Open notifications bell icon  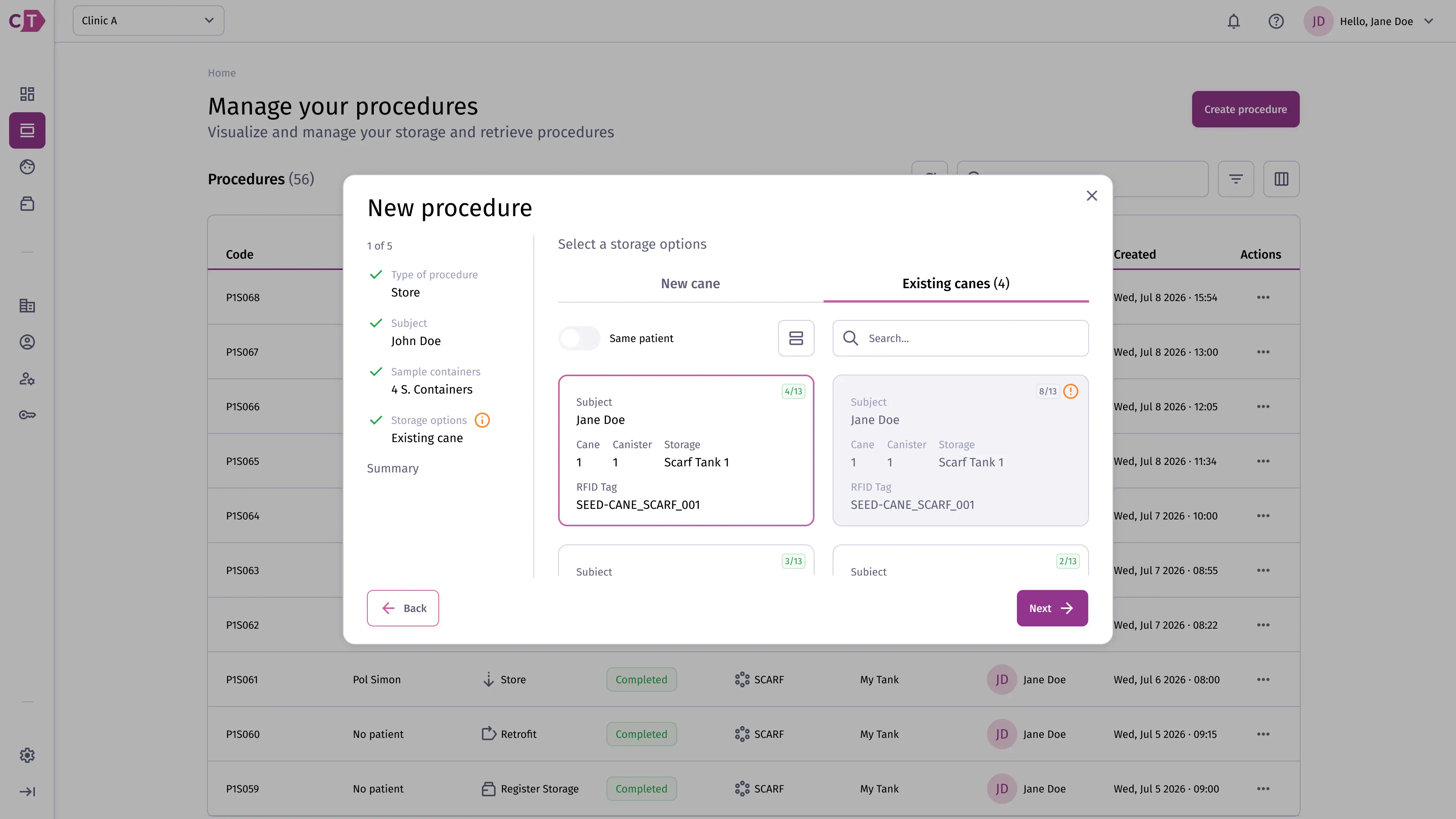click(1233, 22)
